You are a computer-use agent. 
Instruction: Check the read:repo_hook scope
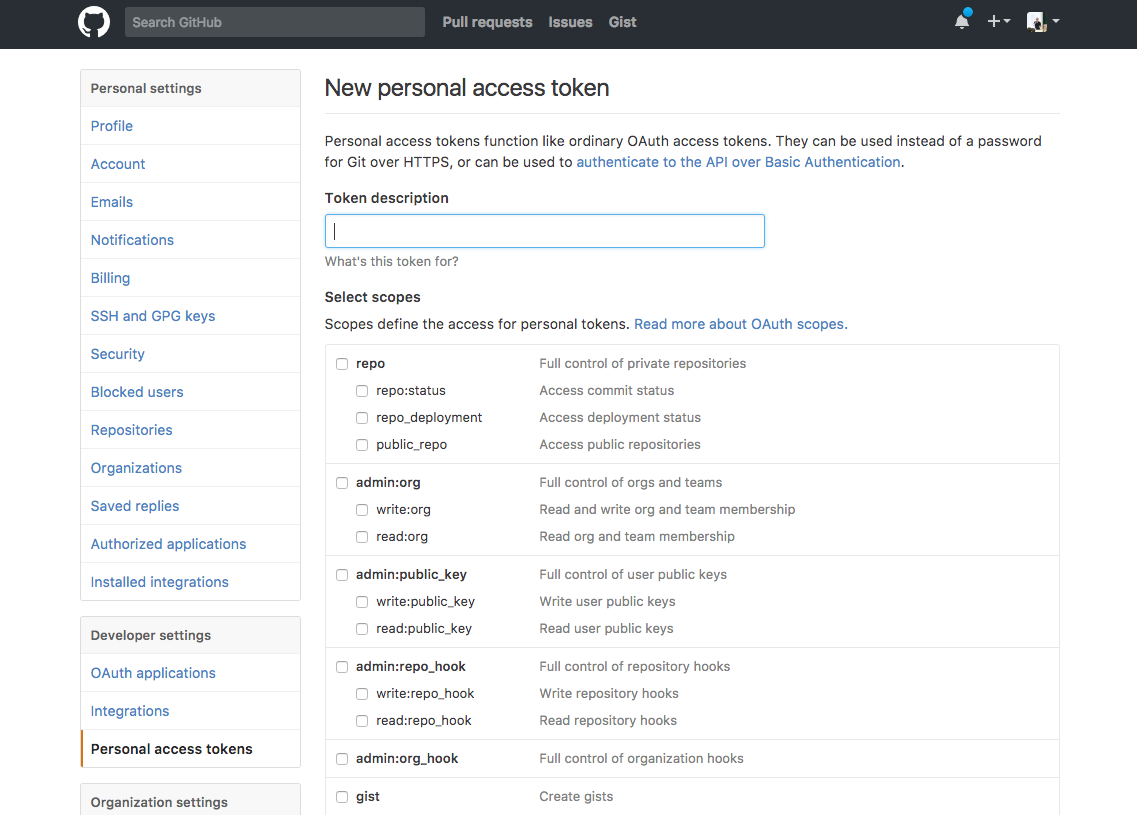[362, 721]
